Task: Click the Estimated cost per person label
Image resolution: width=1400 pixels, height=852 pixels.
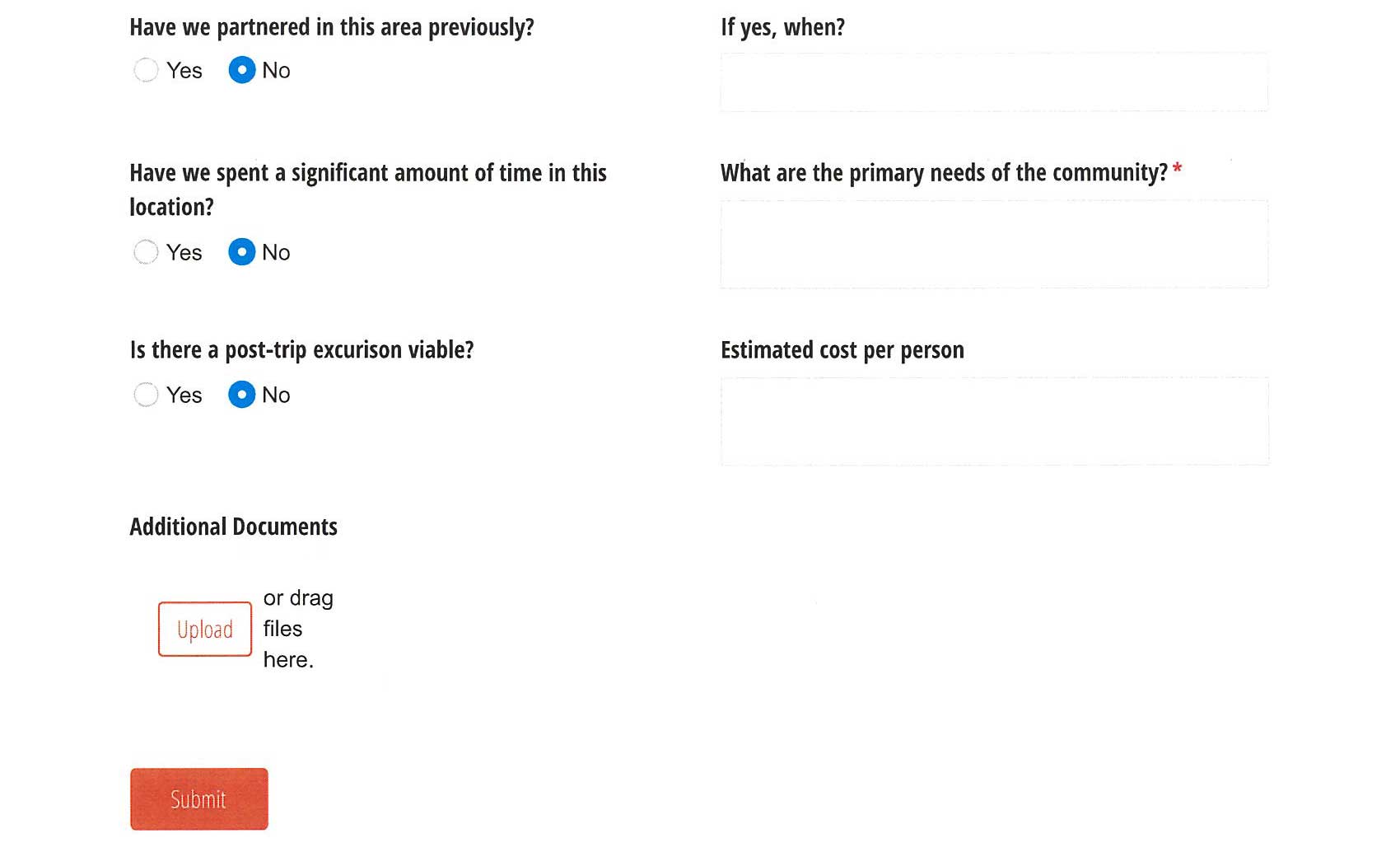Action: pyautogui.click(x=842, y=350)
